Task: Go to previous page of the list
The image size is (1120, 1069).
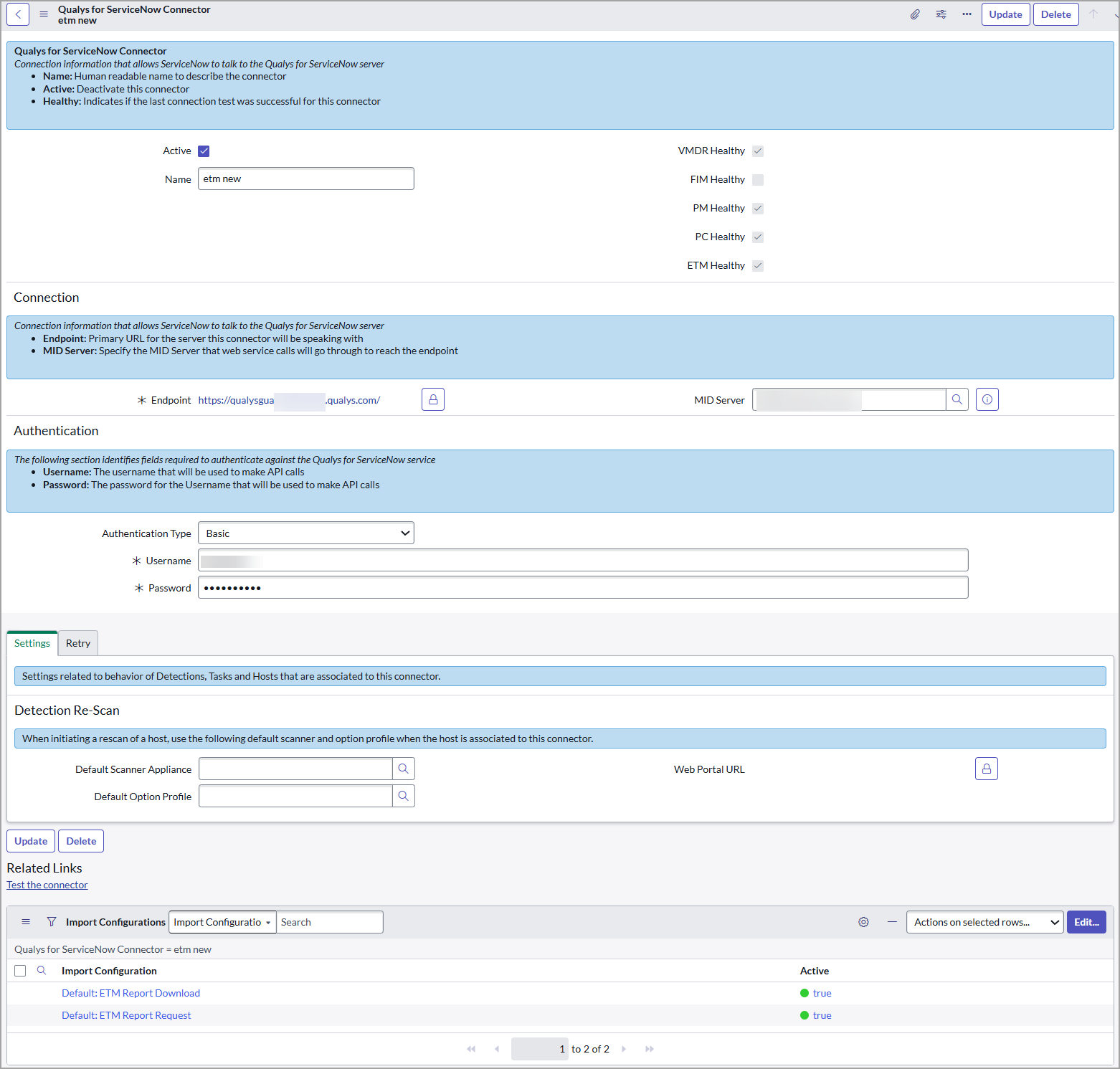Action: point(497,1049)
